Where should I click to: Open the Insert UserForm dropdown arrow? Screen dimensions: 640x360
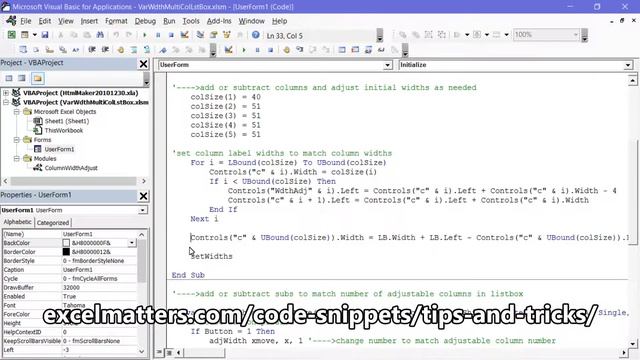point(34,35)
